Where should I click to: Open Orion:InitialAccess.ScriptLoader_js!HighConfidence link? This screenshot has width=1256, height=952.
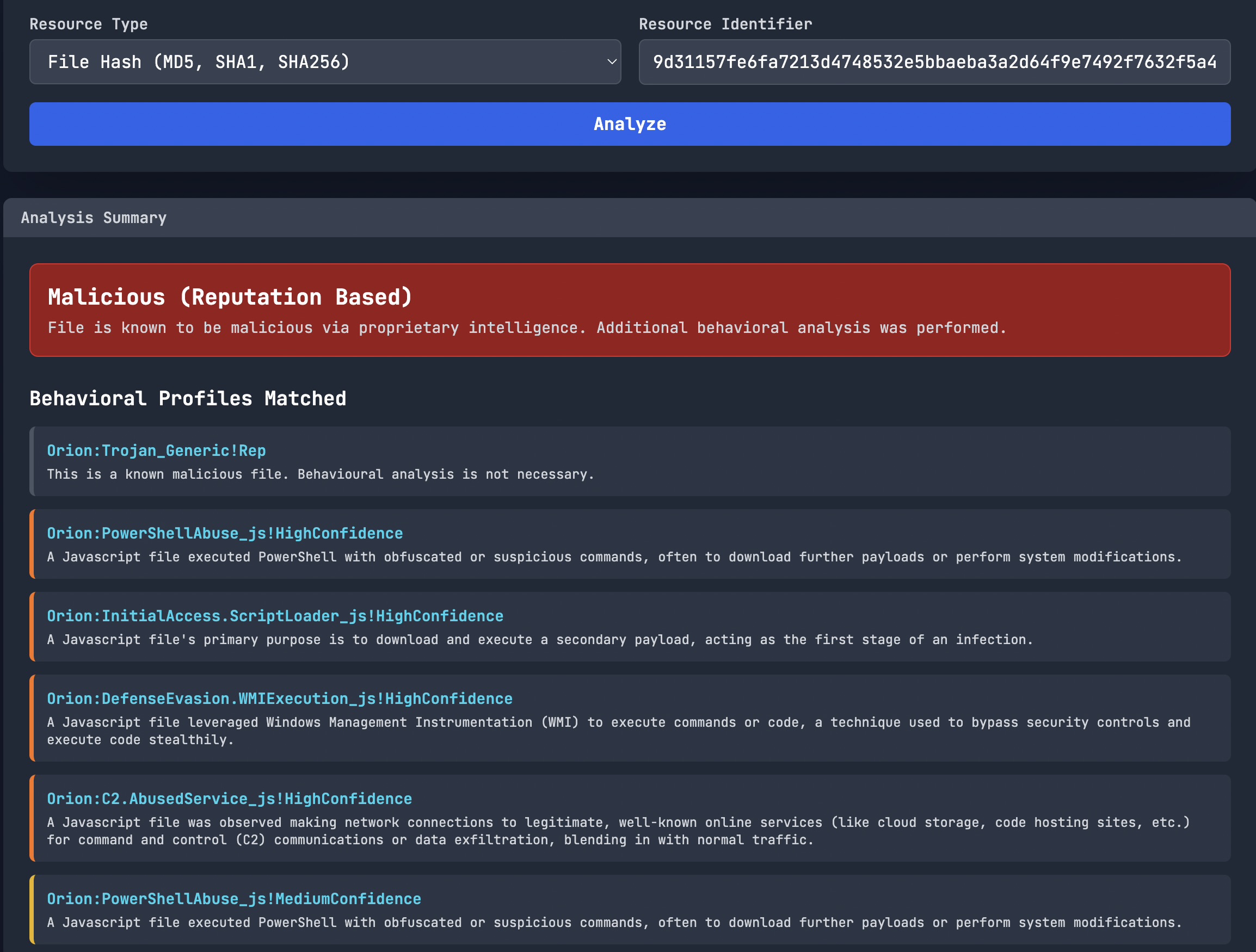(275, 616)
